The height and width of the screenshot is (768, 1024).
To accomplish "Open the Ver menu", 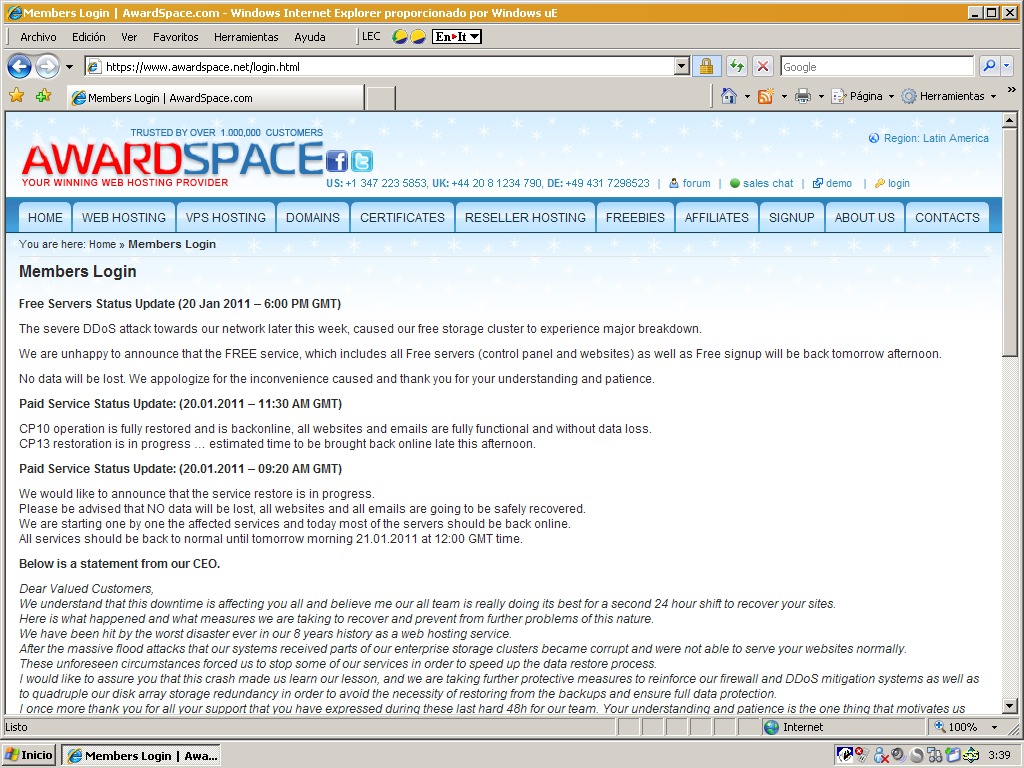I will coord(129,37).
